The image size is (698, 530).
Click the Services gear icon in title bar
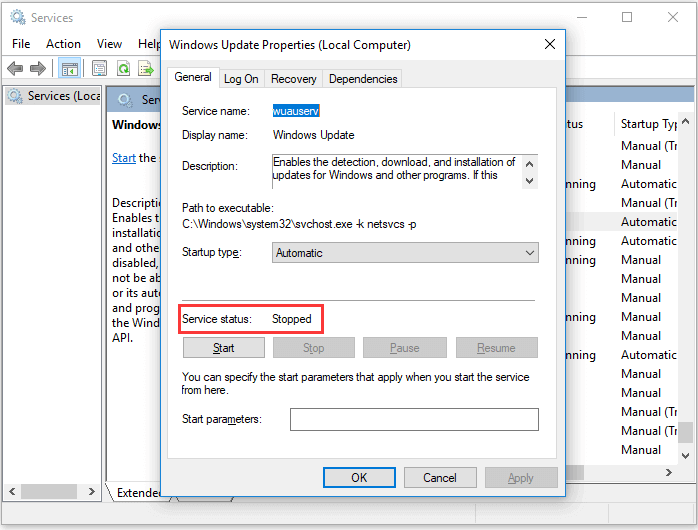18,17
